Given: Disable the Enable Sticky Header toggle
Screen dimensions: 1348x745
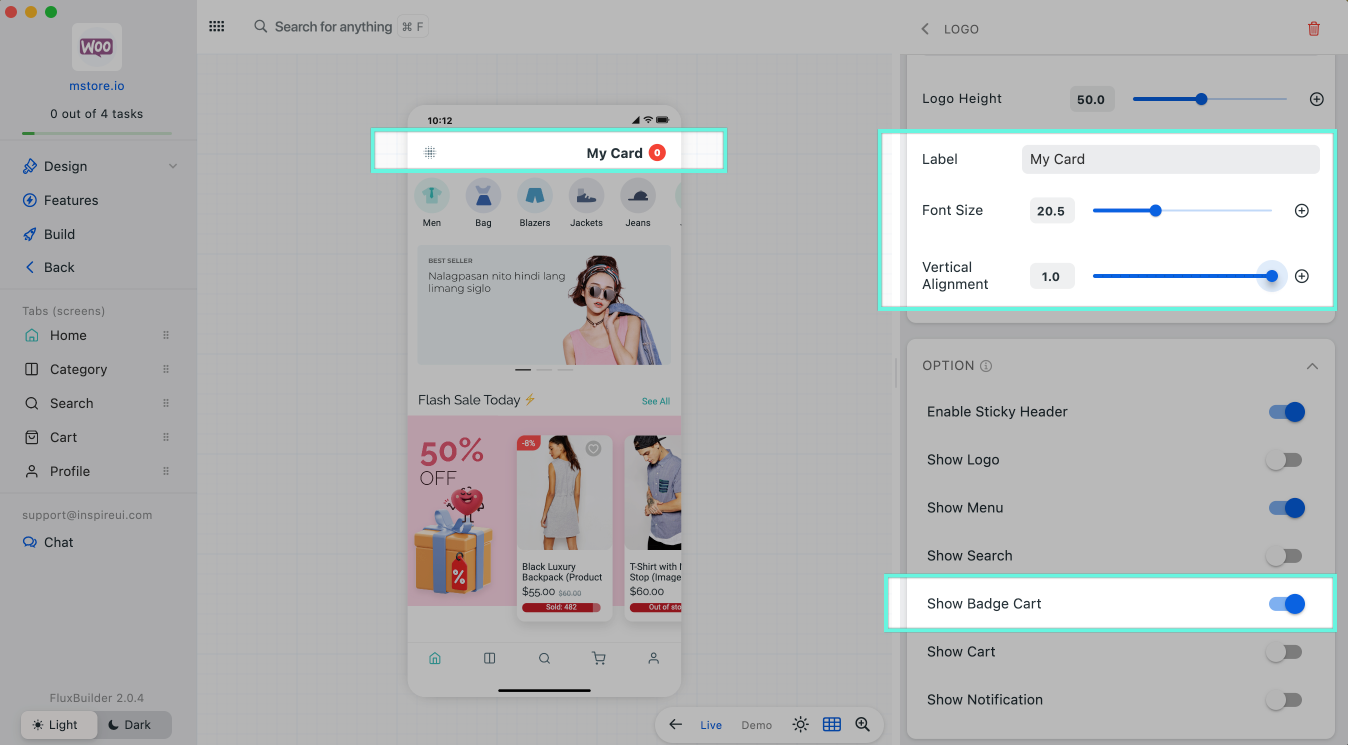Looking at the screenshot, I should [x=1286, y=412].
